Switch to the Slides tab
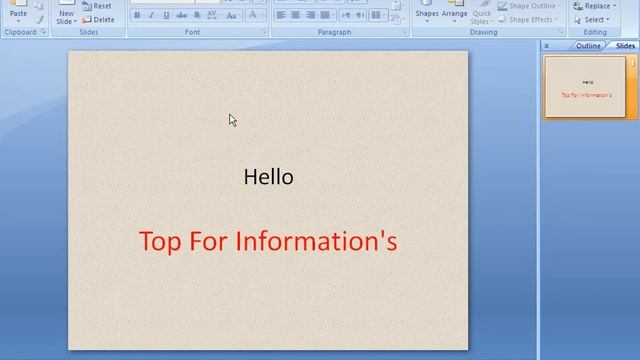Screen dimensions: 640x360 (x=625, y=46)
